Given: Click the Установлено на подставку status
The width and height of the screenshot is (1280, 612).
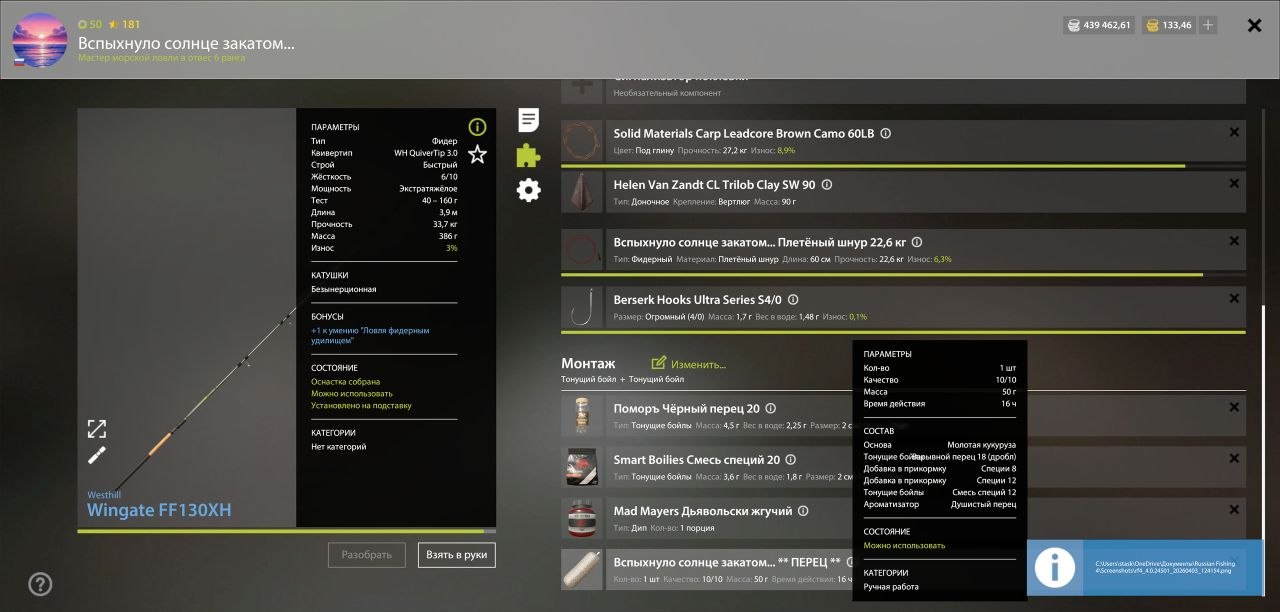Looking at the screenshot, I should pyautogui.click(x=361, y=406).
